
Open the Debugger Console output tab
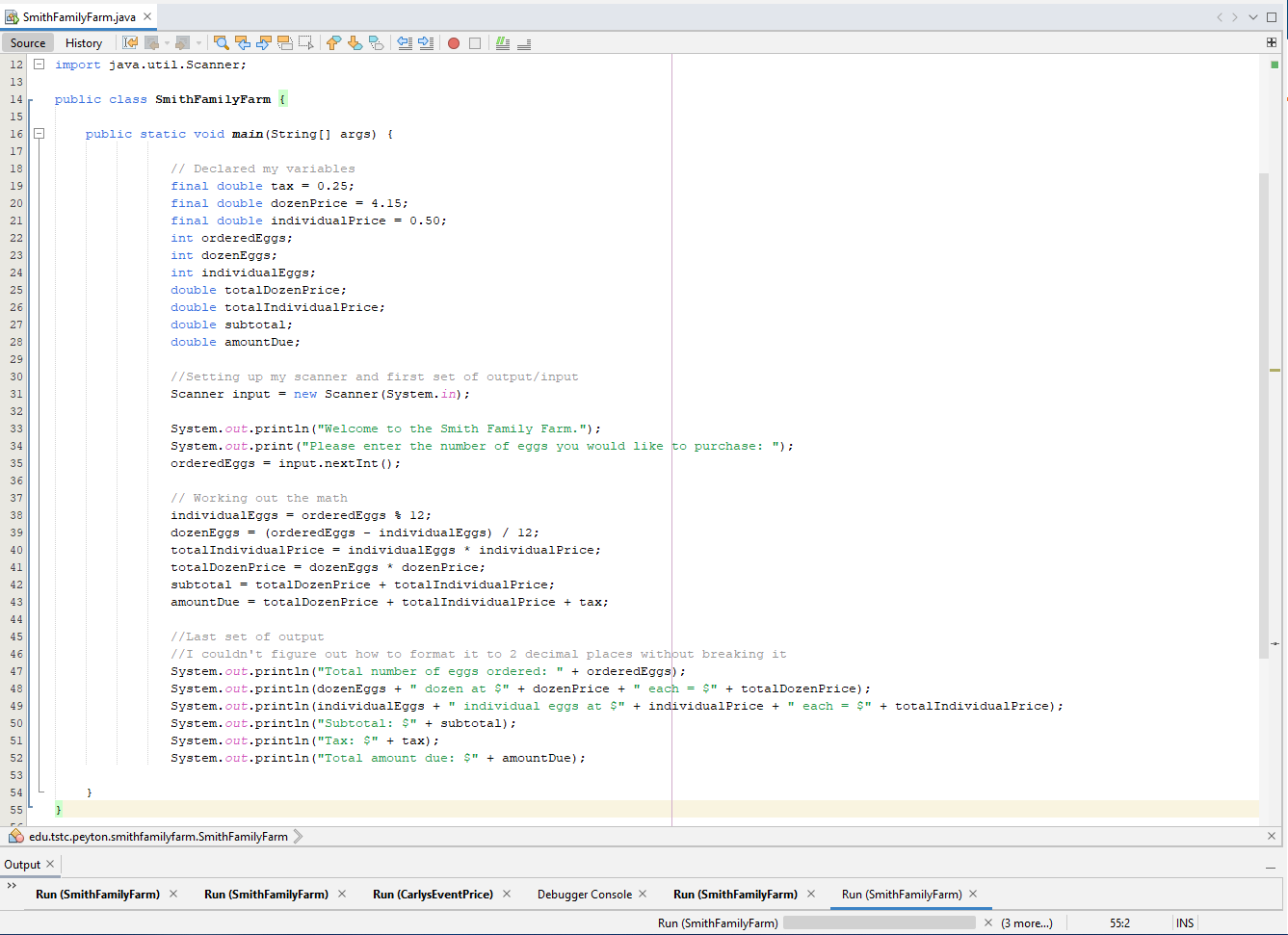click(x=584, y=895)
